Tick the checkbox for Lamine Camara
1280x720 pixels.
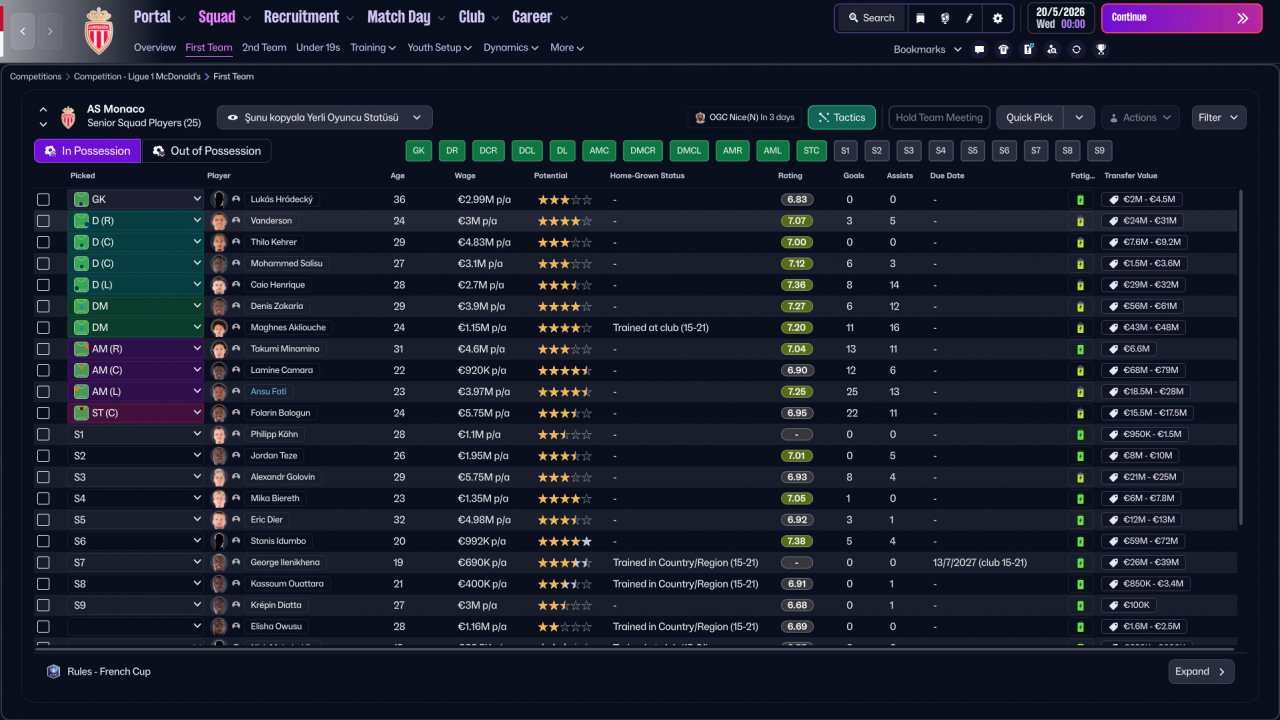pyautogui.click(x=43, y=370)
